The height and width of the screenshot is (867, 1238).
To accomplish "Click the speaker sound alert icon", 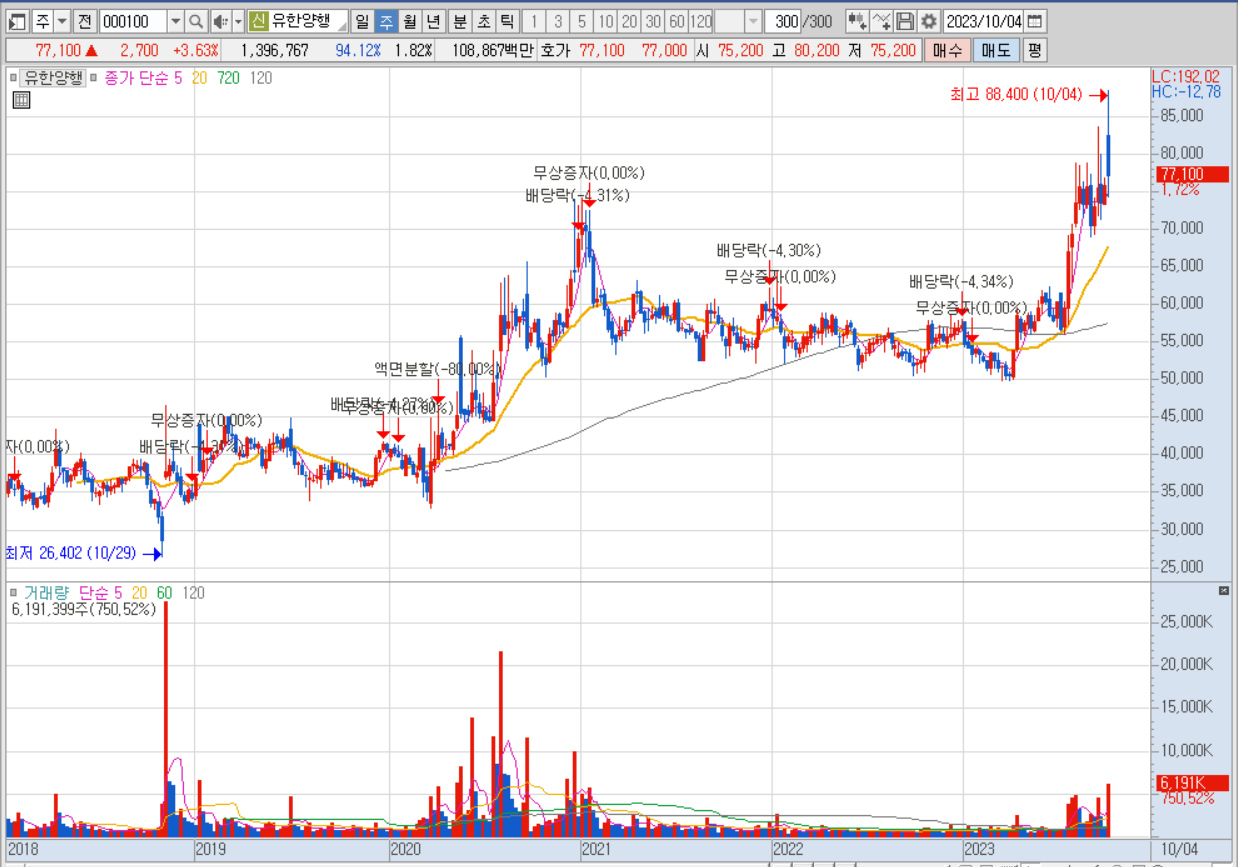I will click(220, 21).
